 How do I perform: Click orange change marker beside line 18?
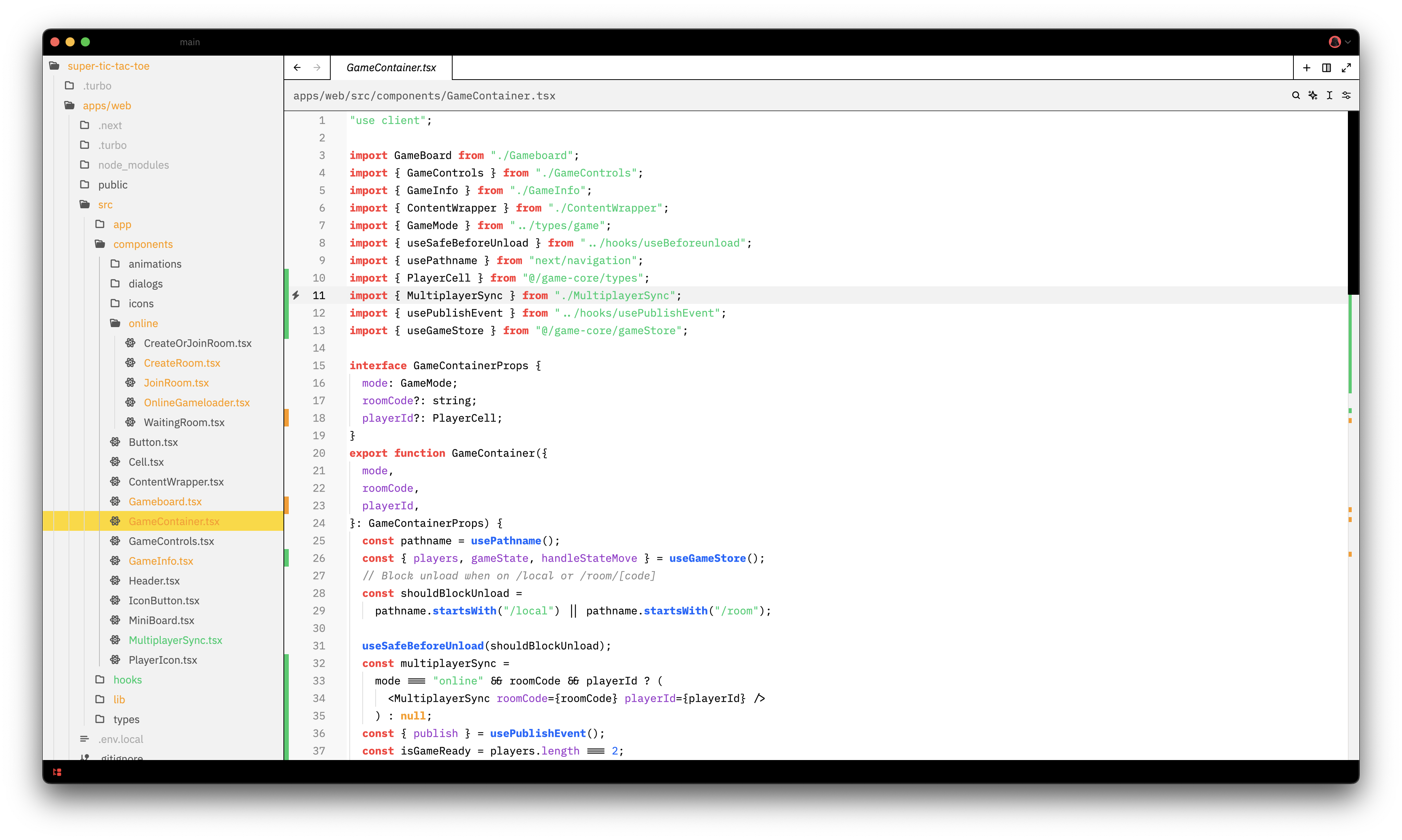tap(286, 418)
